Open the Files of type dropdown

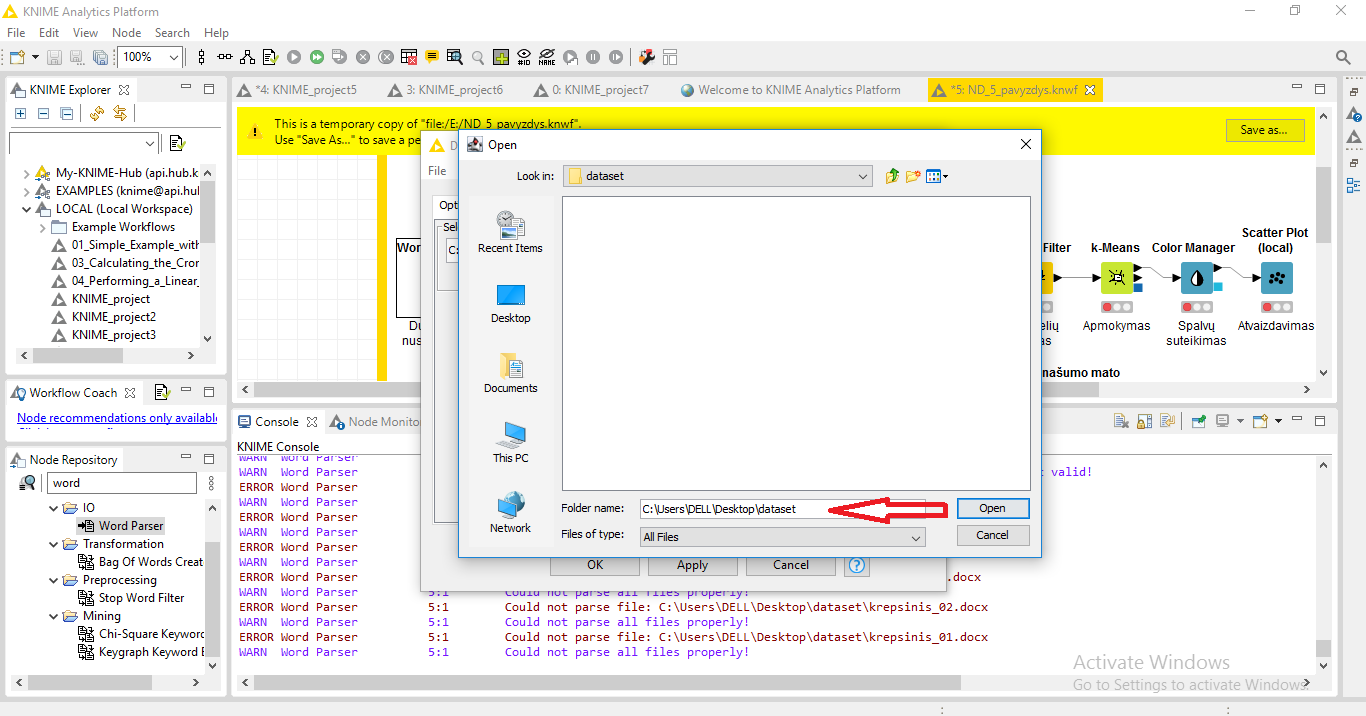[x=916, y=537]
